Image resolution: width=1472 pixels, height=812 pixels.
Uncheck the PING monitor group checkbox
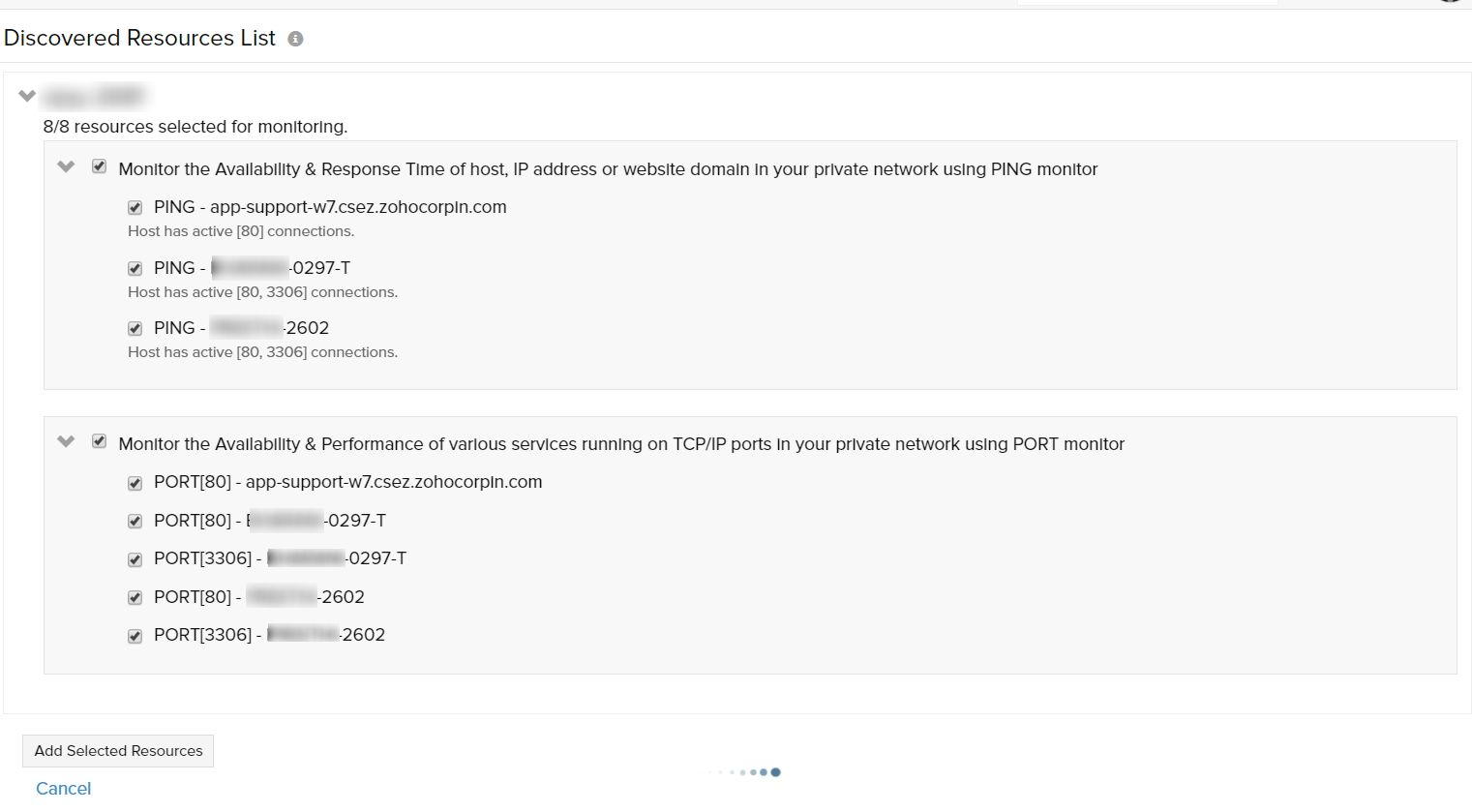pyautogui.click(x=99, y=166)
